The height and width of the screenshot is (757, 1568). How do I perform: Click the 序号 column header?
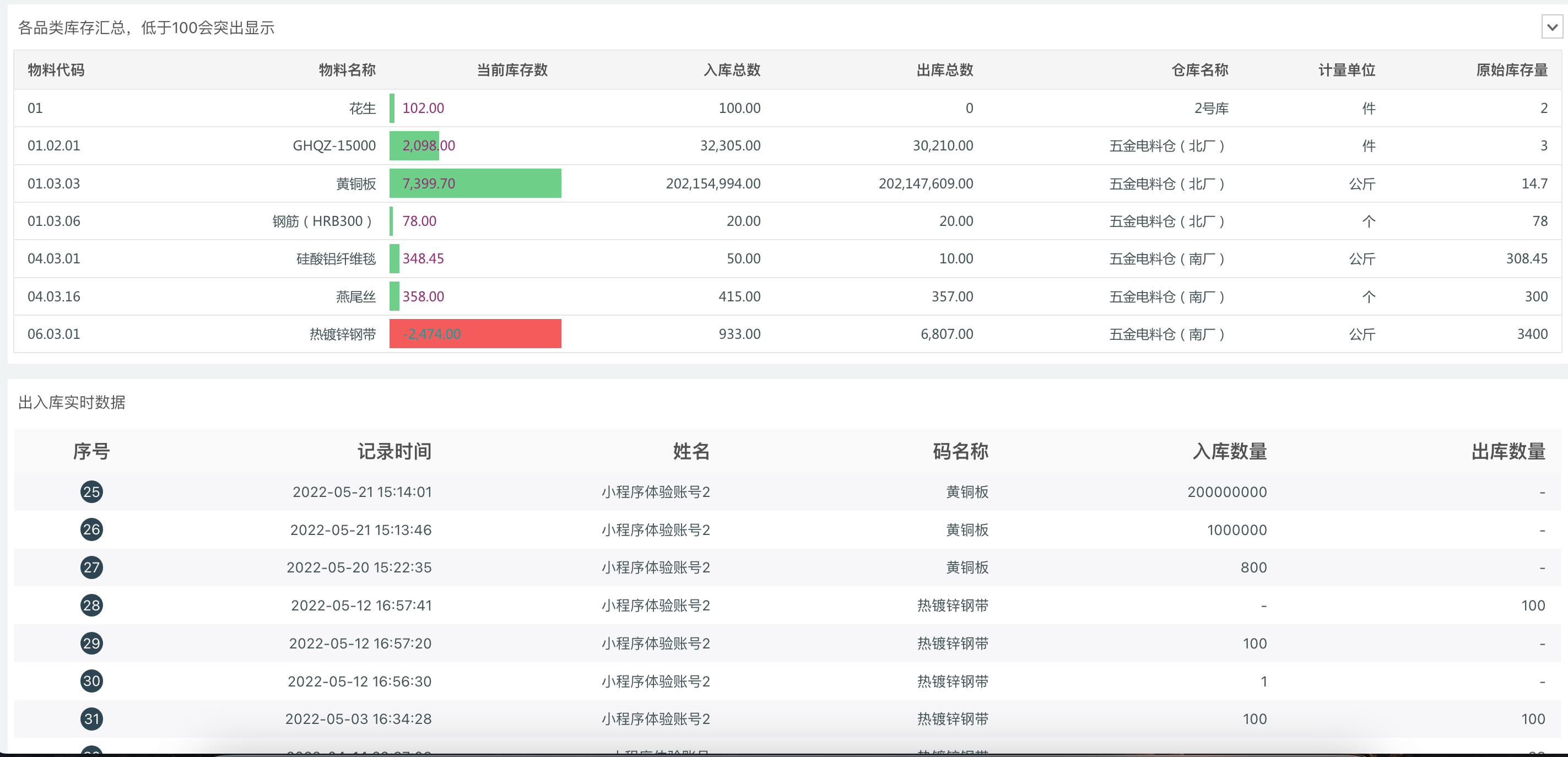click(91, 451)
